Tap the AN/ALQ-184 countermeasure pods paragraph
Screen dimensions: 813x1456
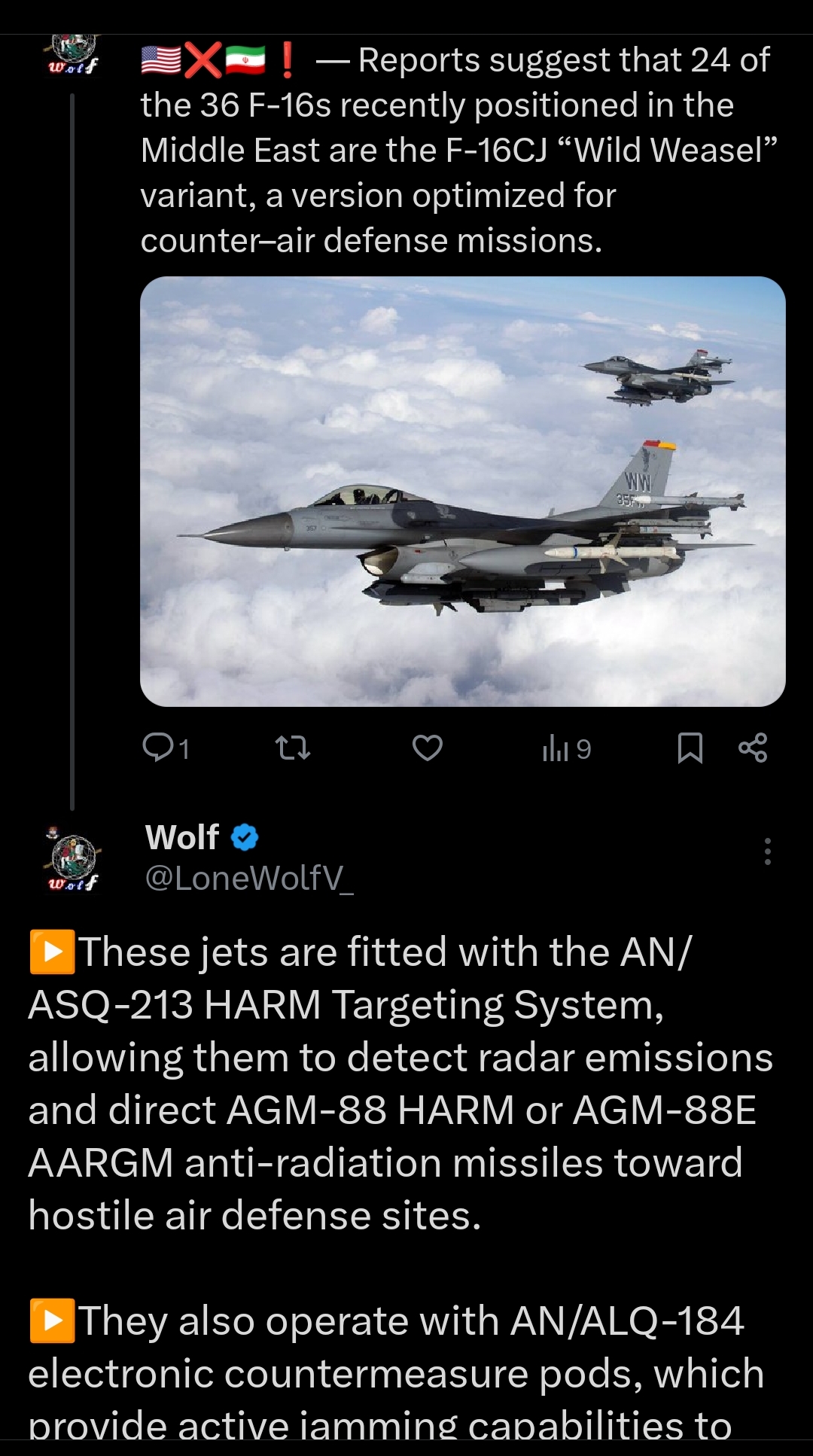click(x=399, y=1374)
